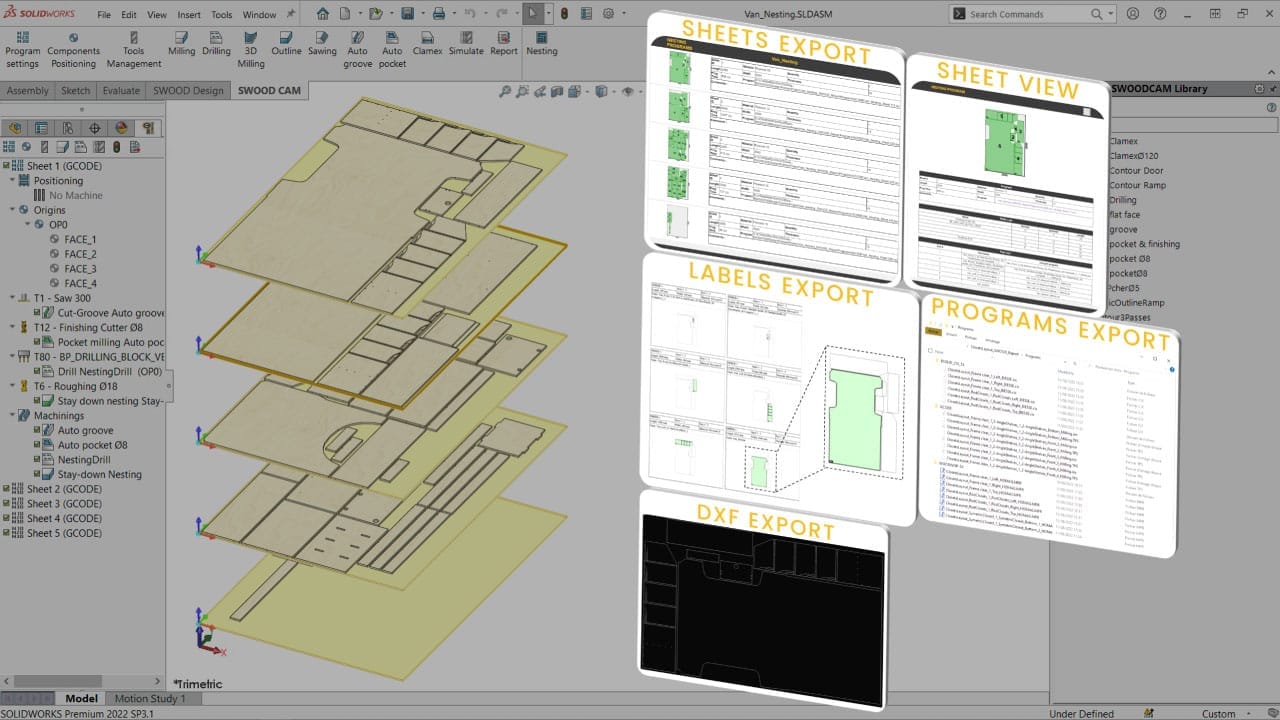1280x720 pixels.
Task: Select the 3D Milling tool
Action: pos(251,50)
